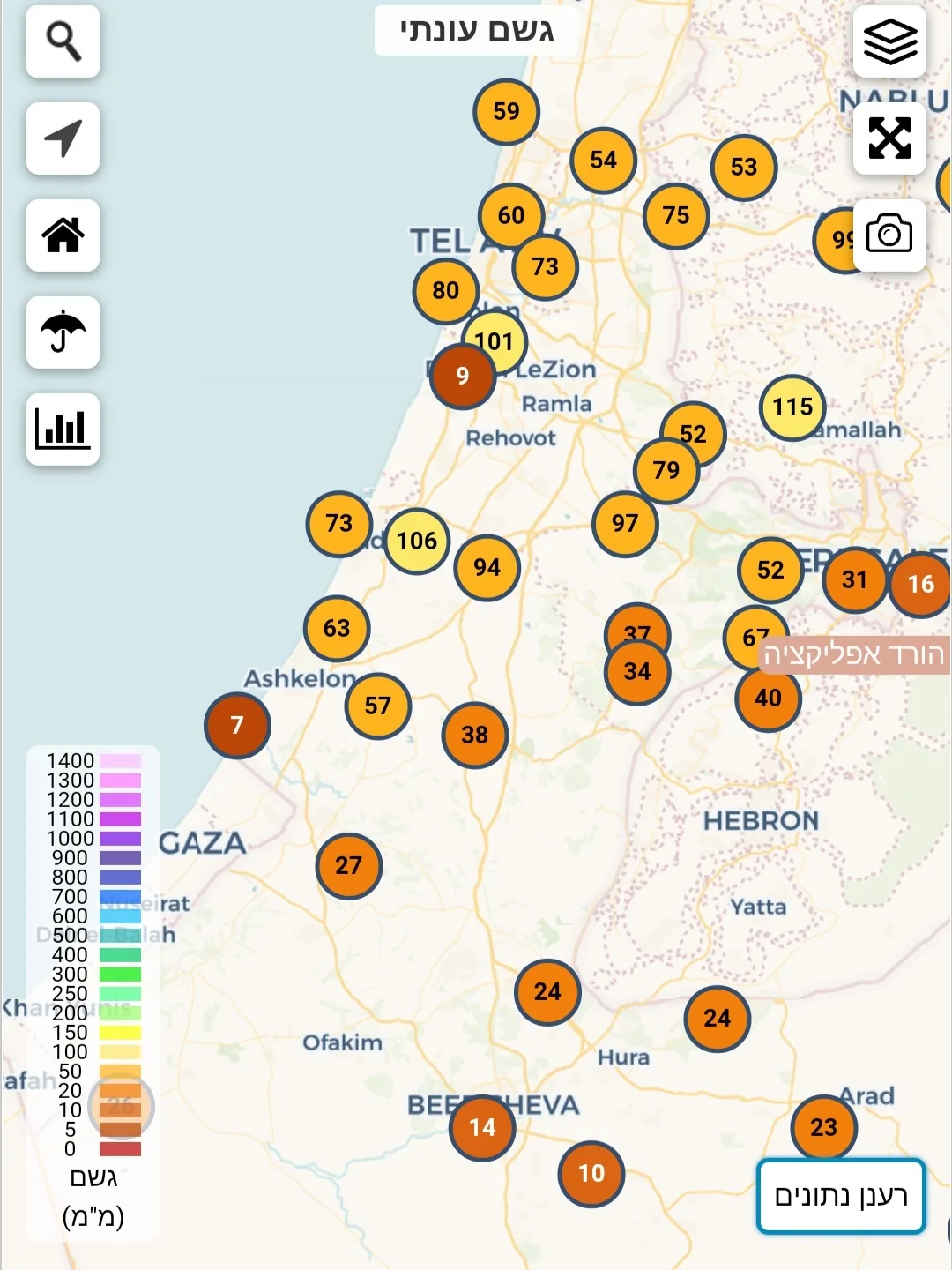
Task: Click the red 0 legend swatch
Action: click(120, 1149)
